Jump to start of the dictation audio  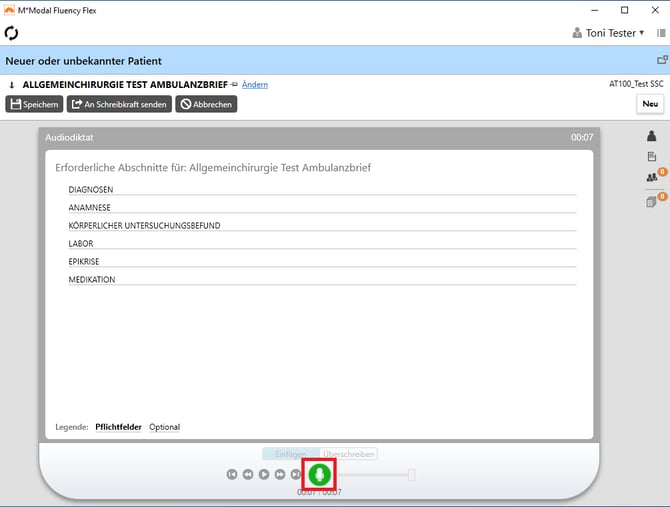click(x=232, y=474)
